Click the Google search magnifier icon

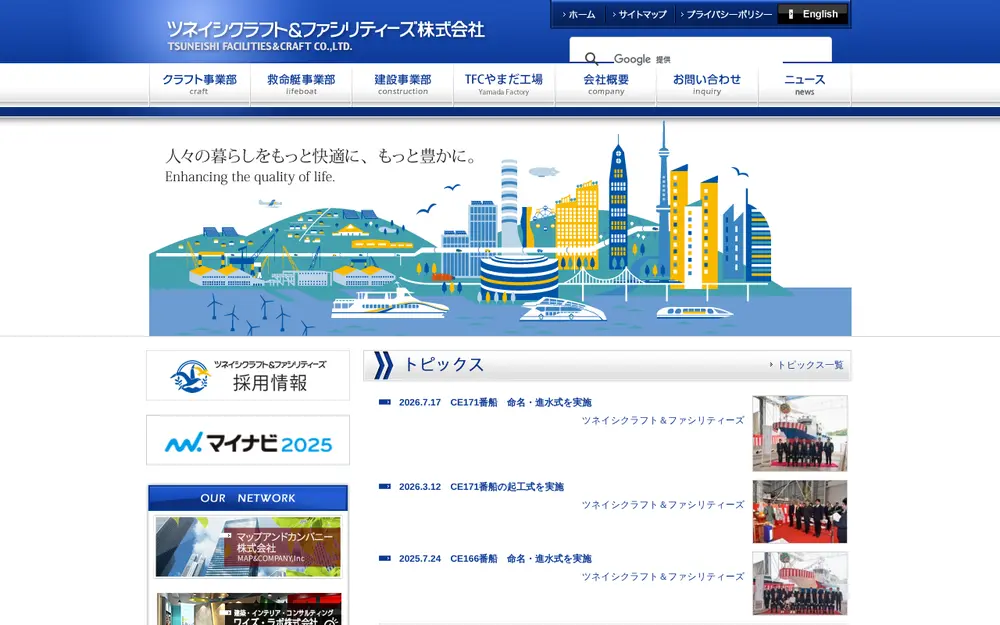[x=591, y=59]
